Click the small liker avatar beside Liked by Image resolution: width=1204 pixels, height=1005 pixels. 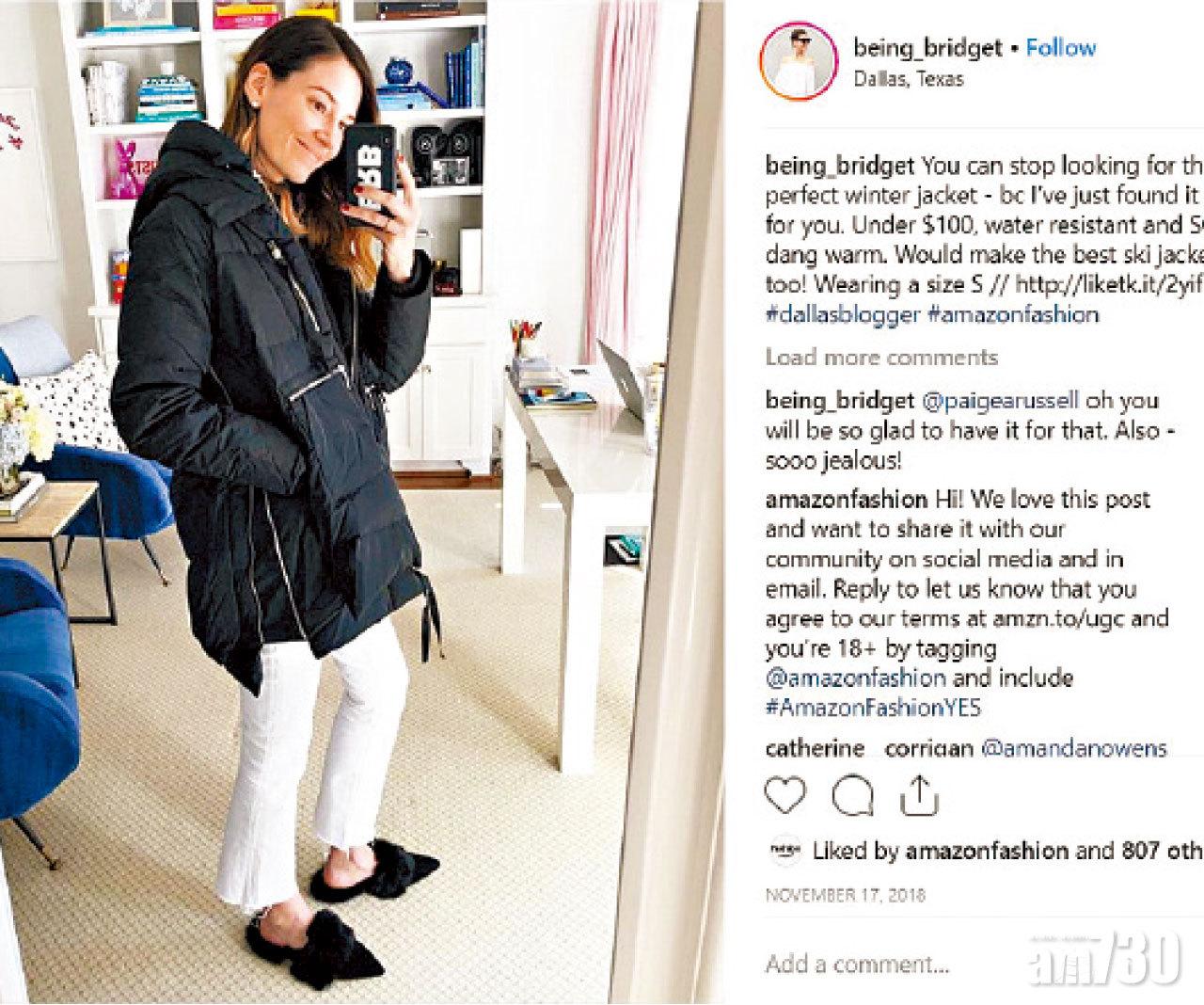(785, 850)
